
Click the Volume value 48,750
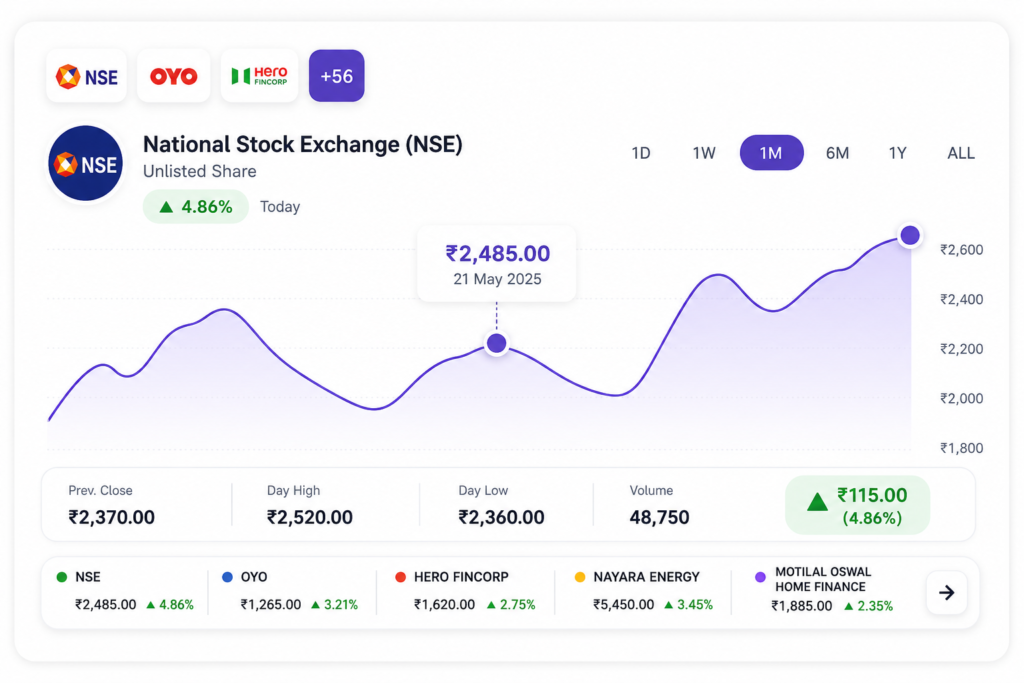pyautogui.click(x=659, y=517)
